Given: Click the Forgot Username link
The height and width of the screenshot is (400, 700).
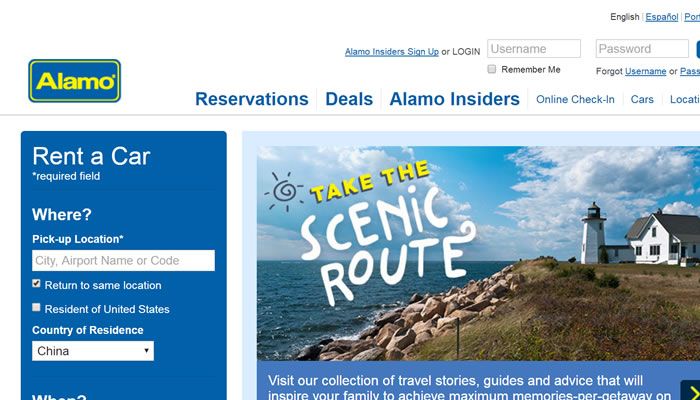Looking at the screenshot, I should click(x=645, y=71).
